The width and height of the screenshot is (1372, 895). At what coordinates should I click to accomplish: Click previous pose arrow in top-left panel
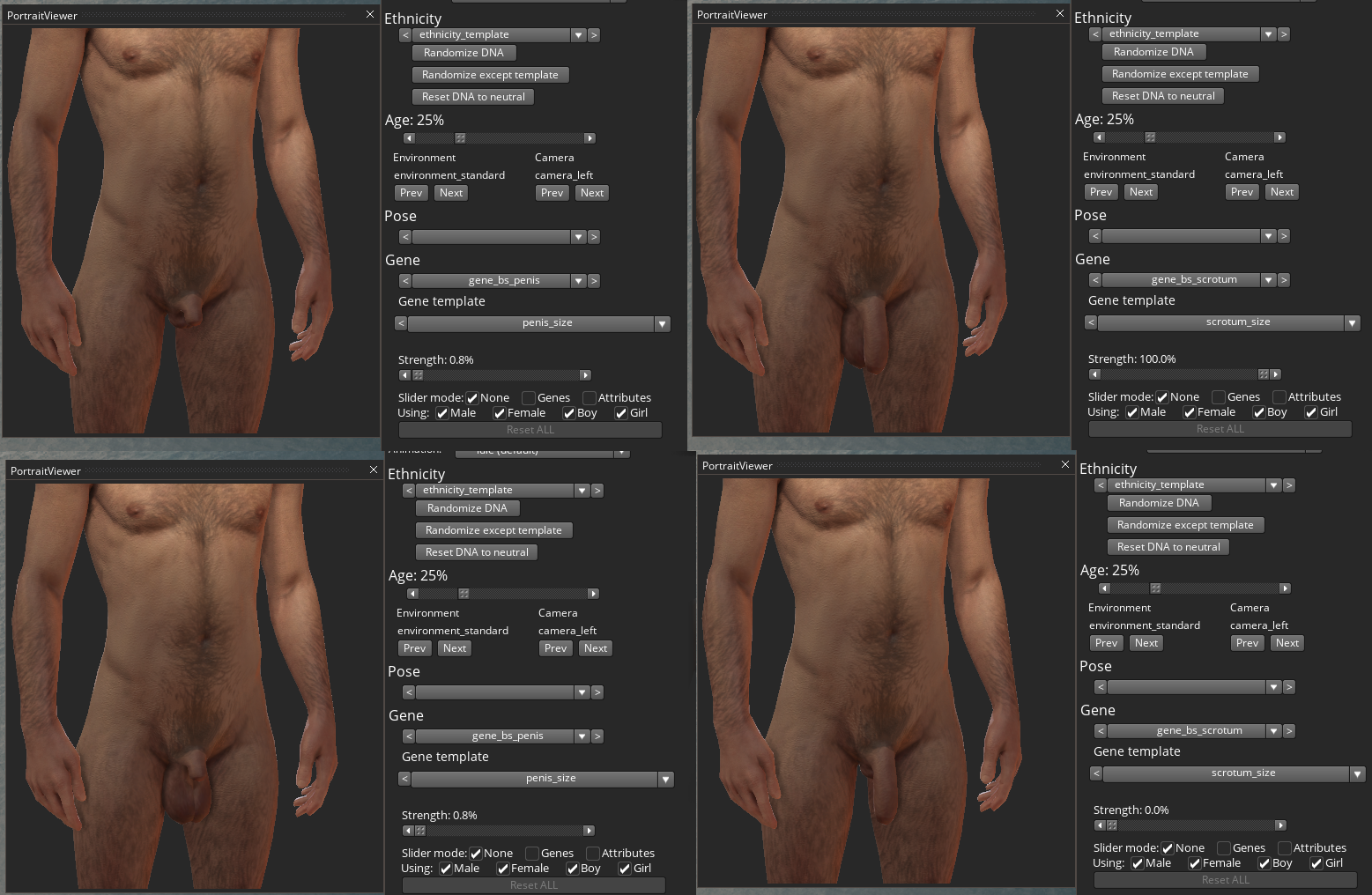405,237
